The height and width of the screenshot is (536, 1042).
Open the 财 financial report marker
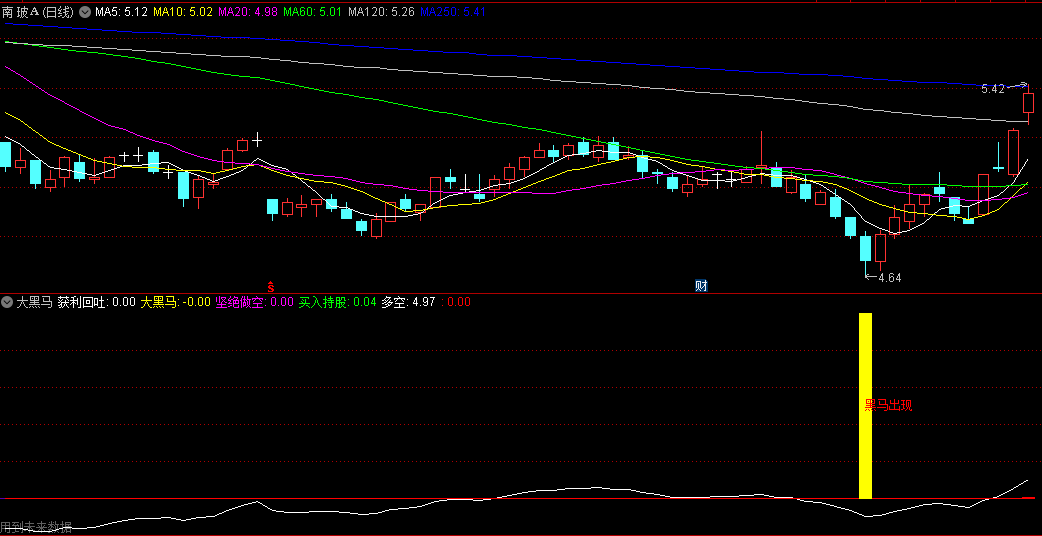pos(700,286)
